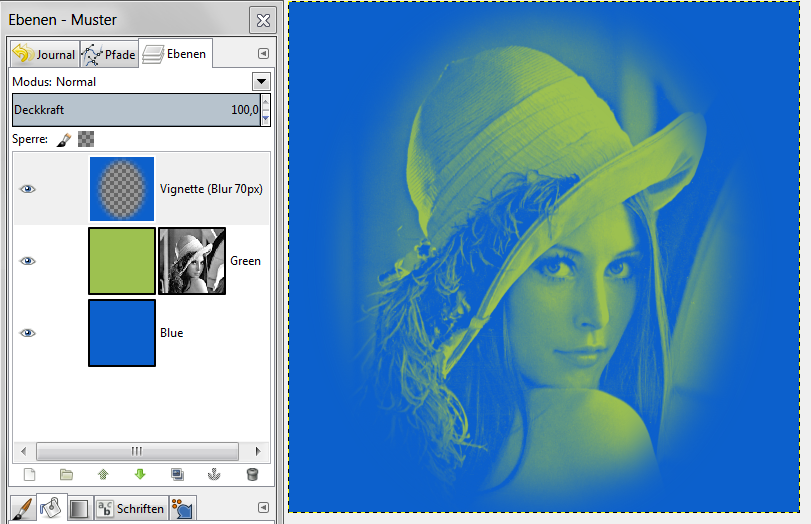Open the Schriften tab
Screen dimensions: 811x524
coord(131,508)
